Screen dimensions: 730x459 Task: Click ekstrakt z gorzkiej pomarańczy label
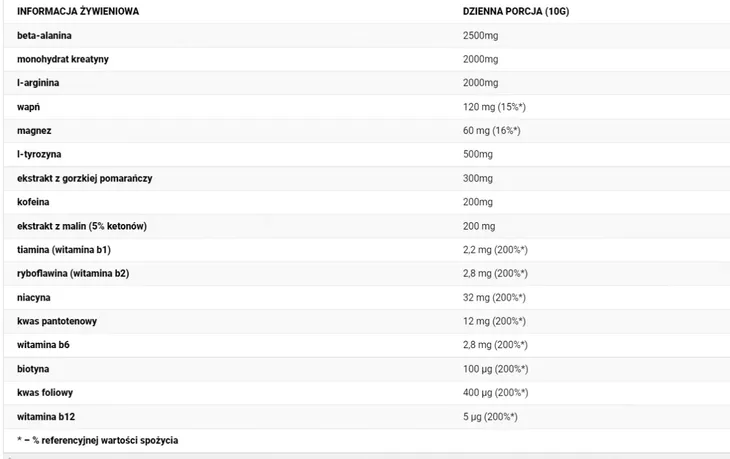85,178
